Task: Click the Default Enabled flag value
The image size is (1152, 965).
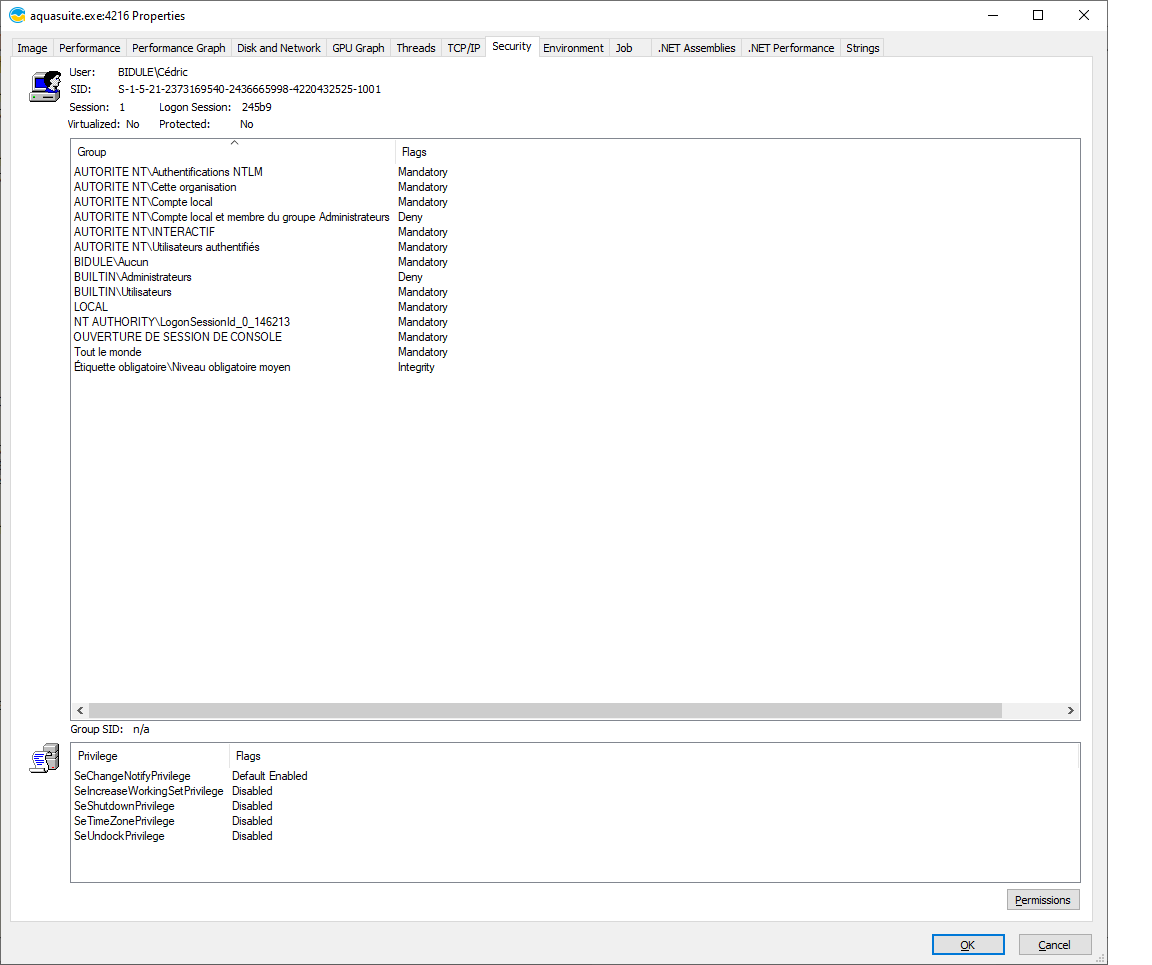Action: (270, 776)
